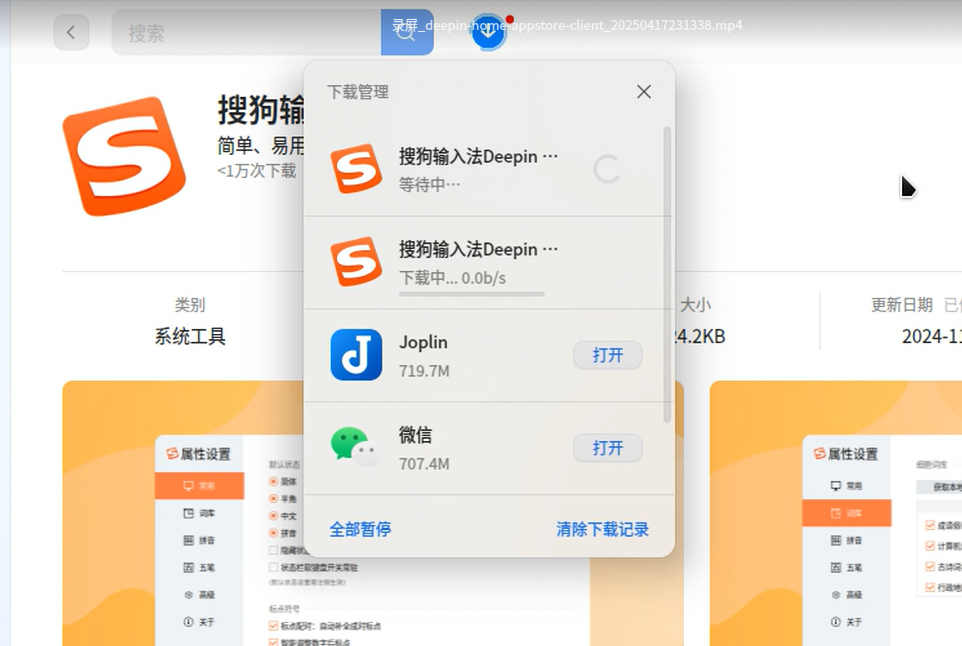
Task: Click the download list vertical scrollbar
Action: (667, 275)
